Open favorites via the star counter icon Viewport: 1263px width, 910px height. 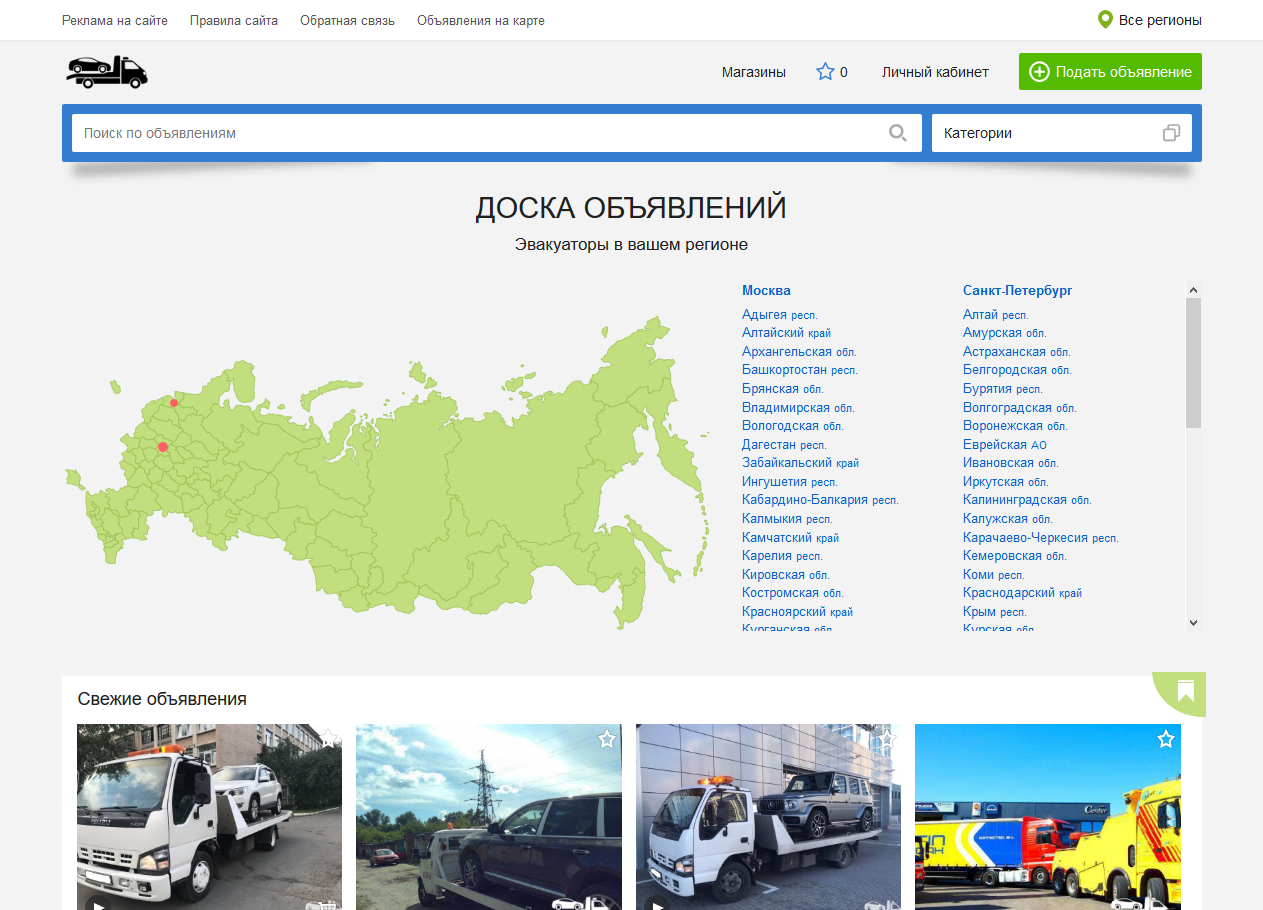pos(825,72)
